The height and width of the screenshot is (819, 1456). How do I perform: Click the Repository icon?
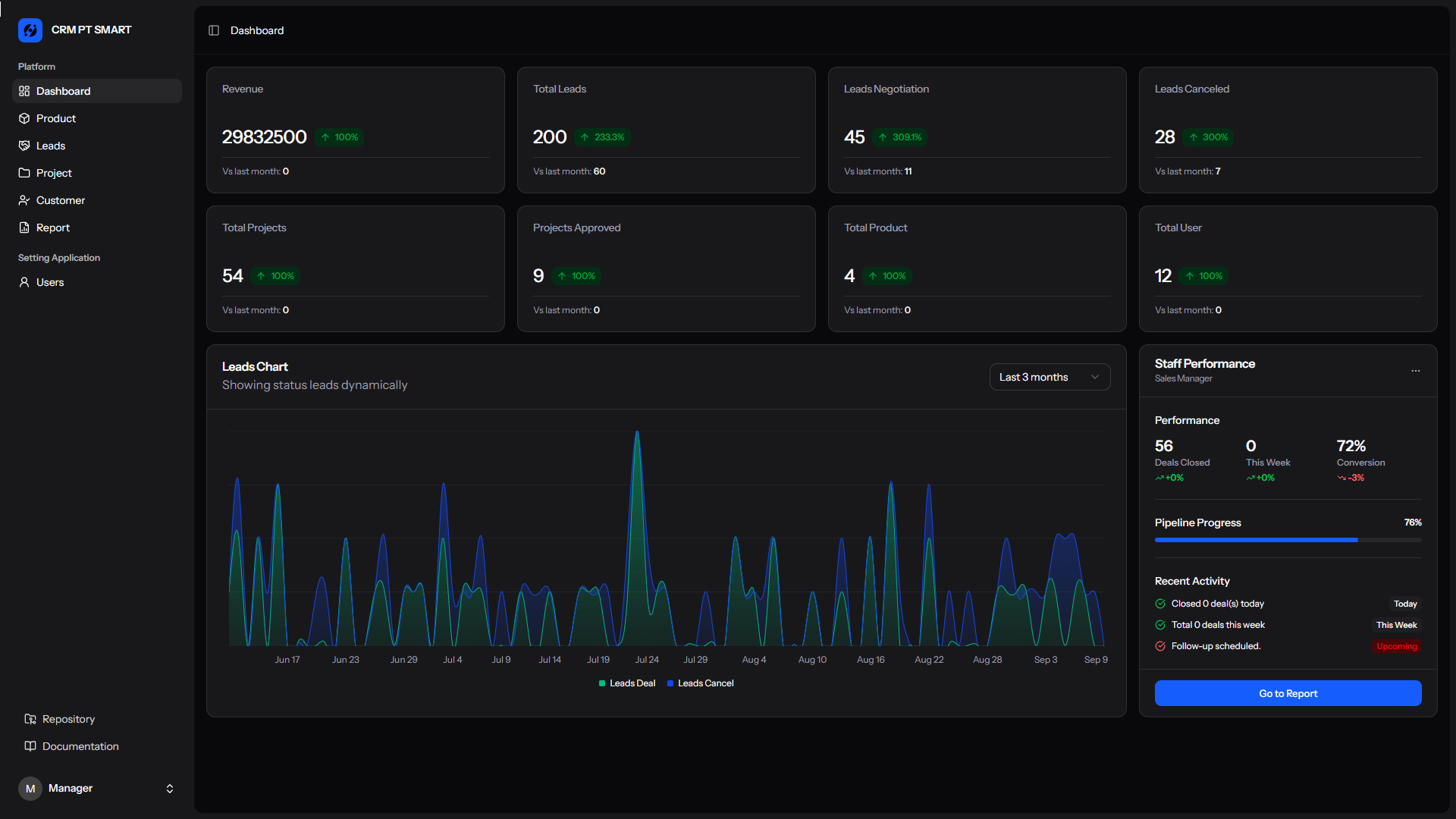pos(30,719)
